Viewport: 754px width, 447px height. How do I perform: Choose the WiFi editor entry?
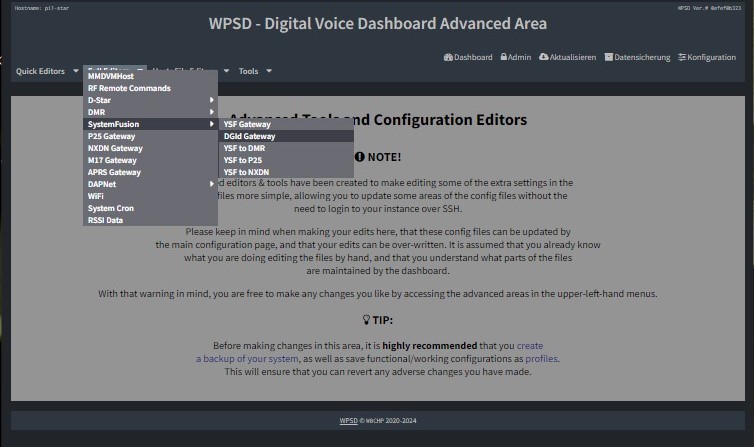(x=97, y=196)
